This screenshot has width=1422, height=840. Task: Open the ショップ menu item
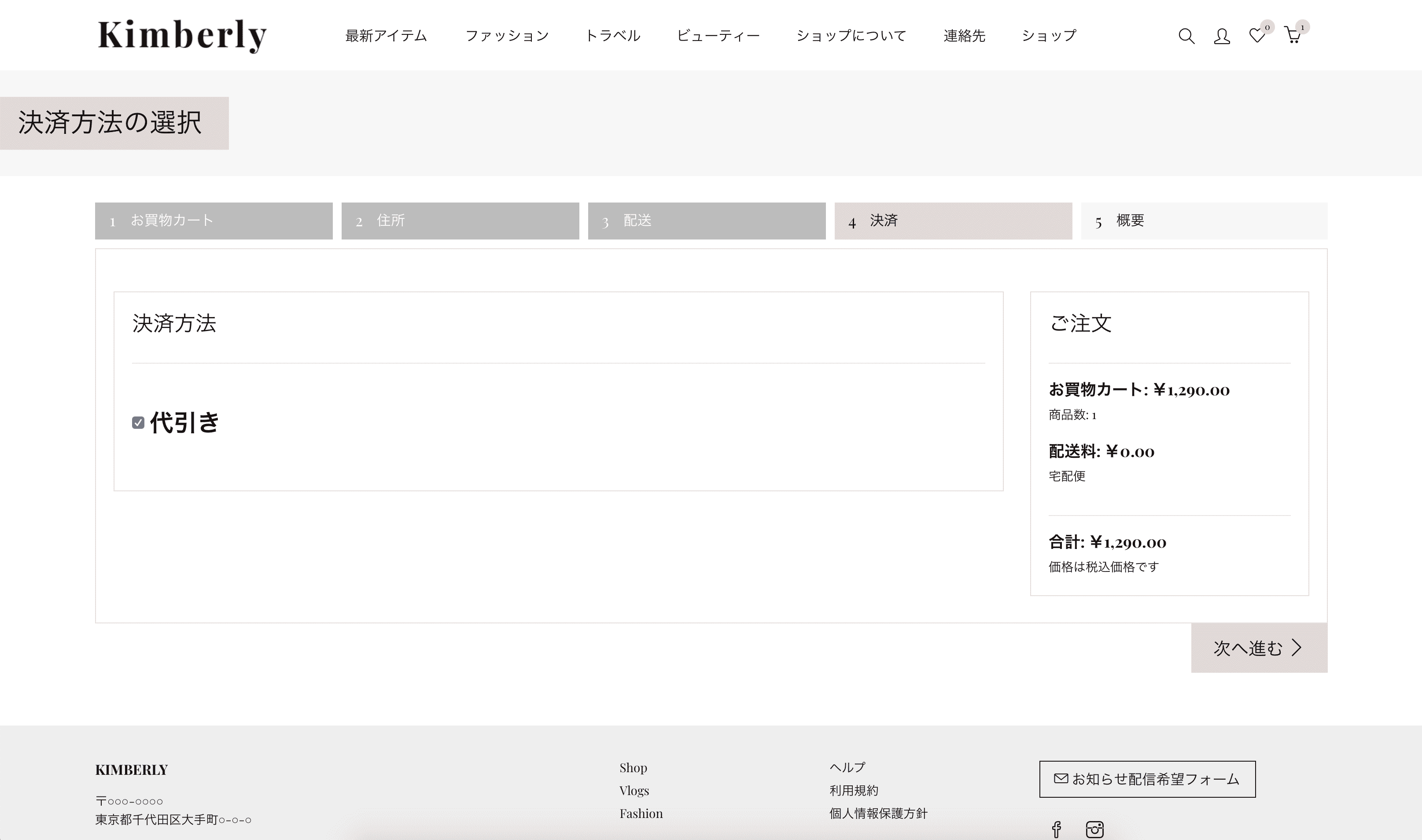coord(1049,36)
